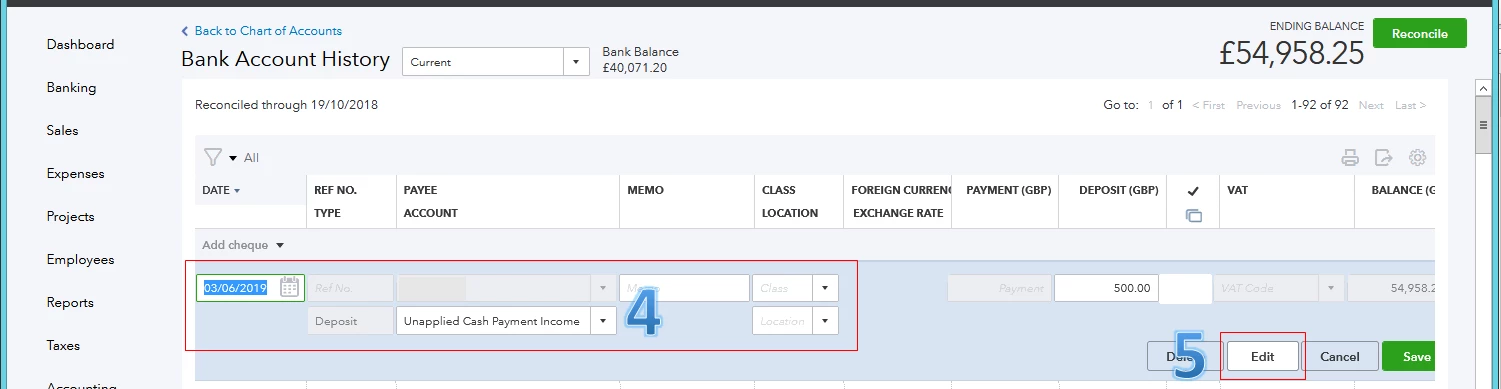Expand the Location dropdown

pos(825,321)
